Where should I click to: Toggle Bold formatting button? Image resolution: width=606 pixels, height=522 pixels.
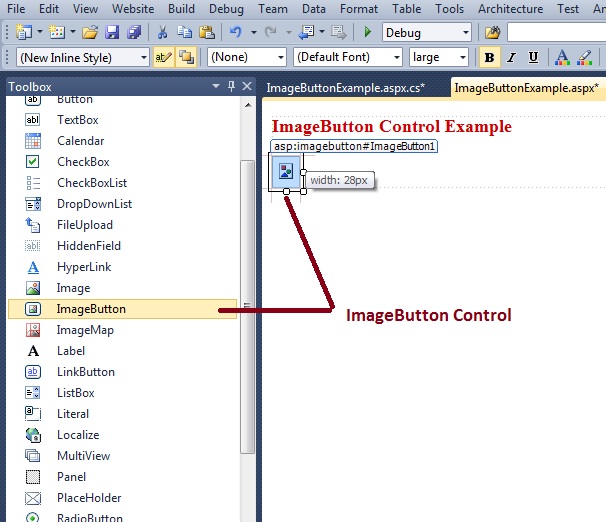click(x=489, y=57)
